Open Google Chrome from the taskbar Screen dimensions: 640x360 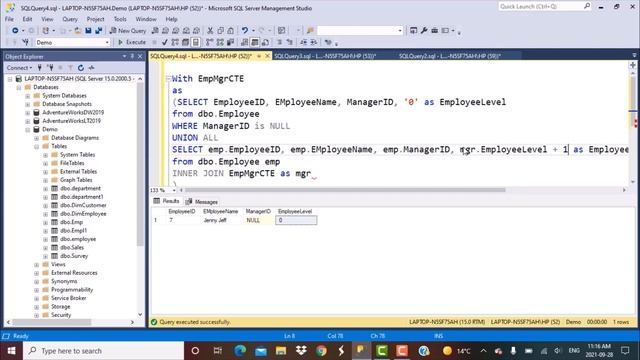tap(321, 351)
